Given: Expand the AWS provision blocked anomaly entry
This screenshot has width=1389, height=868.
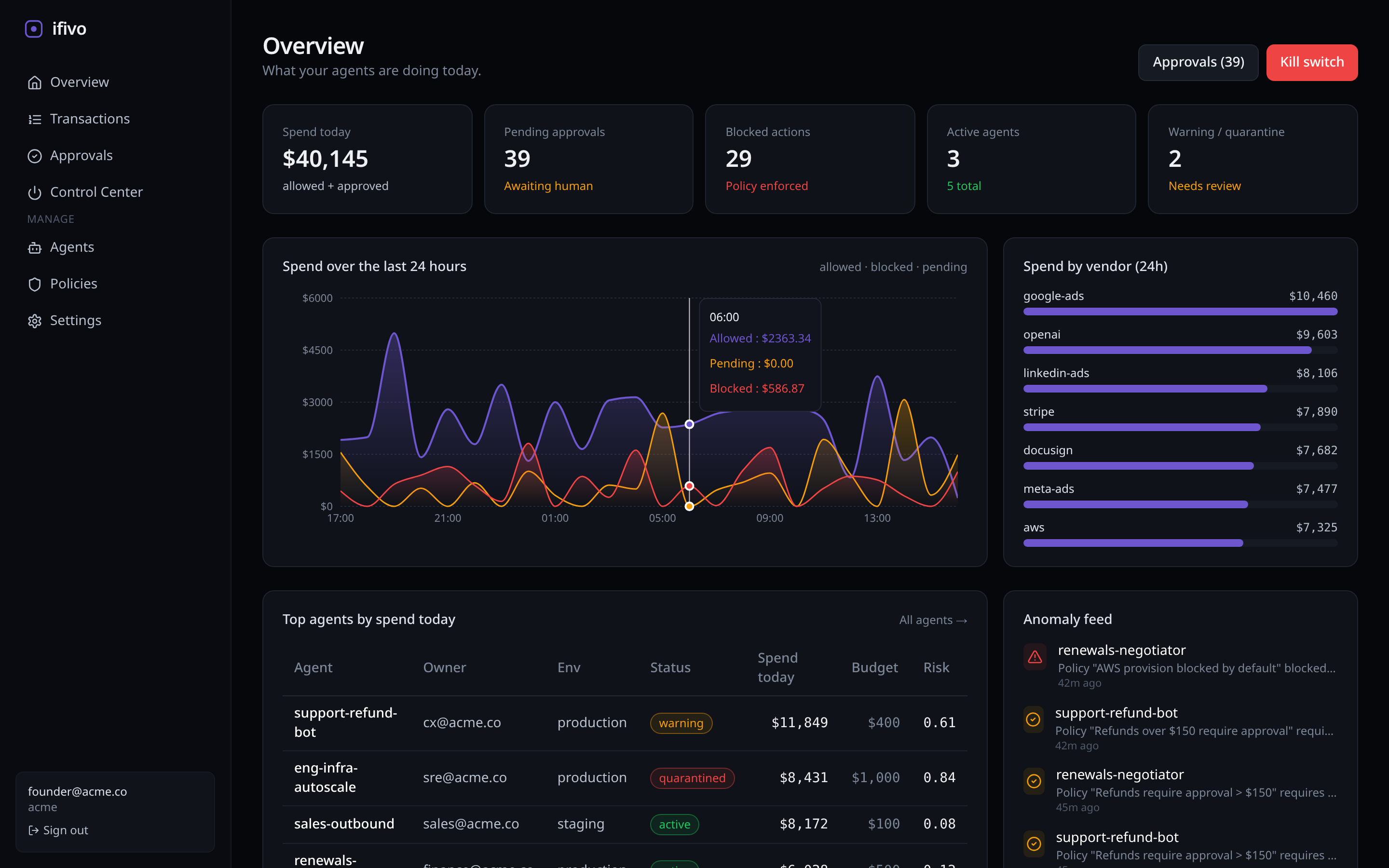Looking at the screenshot, I should click(1197, 668).
